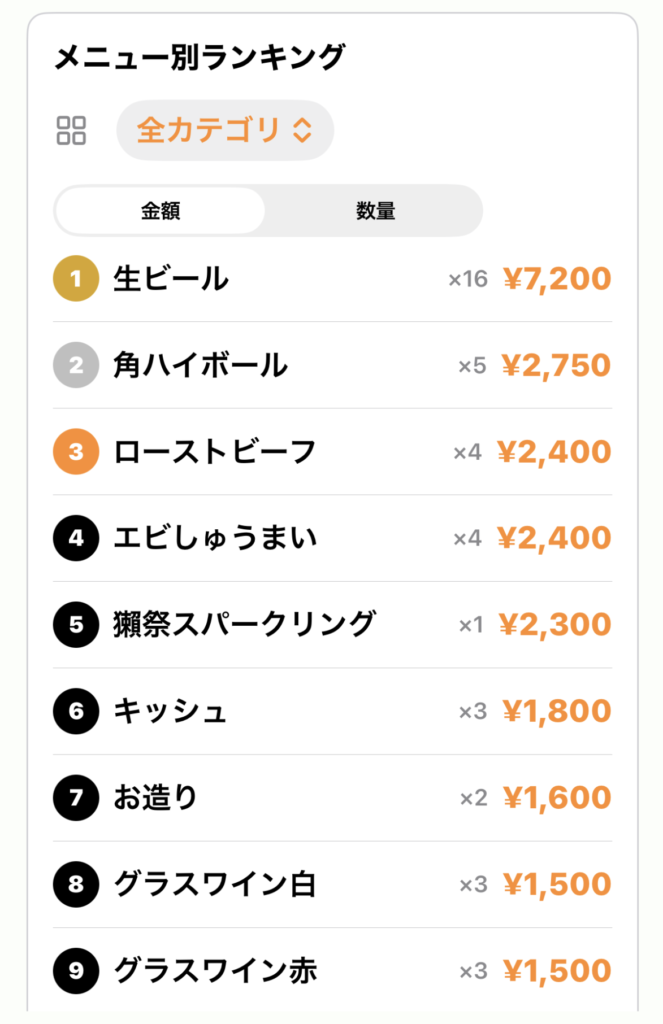Image resolution: width=663 pixels, height=1024 pixels.
Task: Expand category options from the filter selector
Action: click(224, 129)
